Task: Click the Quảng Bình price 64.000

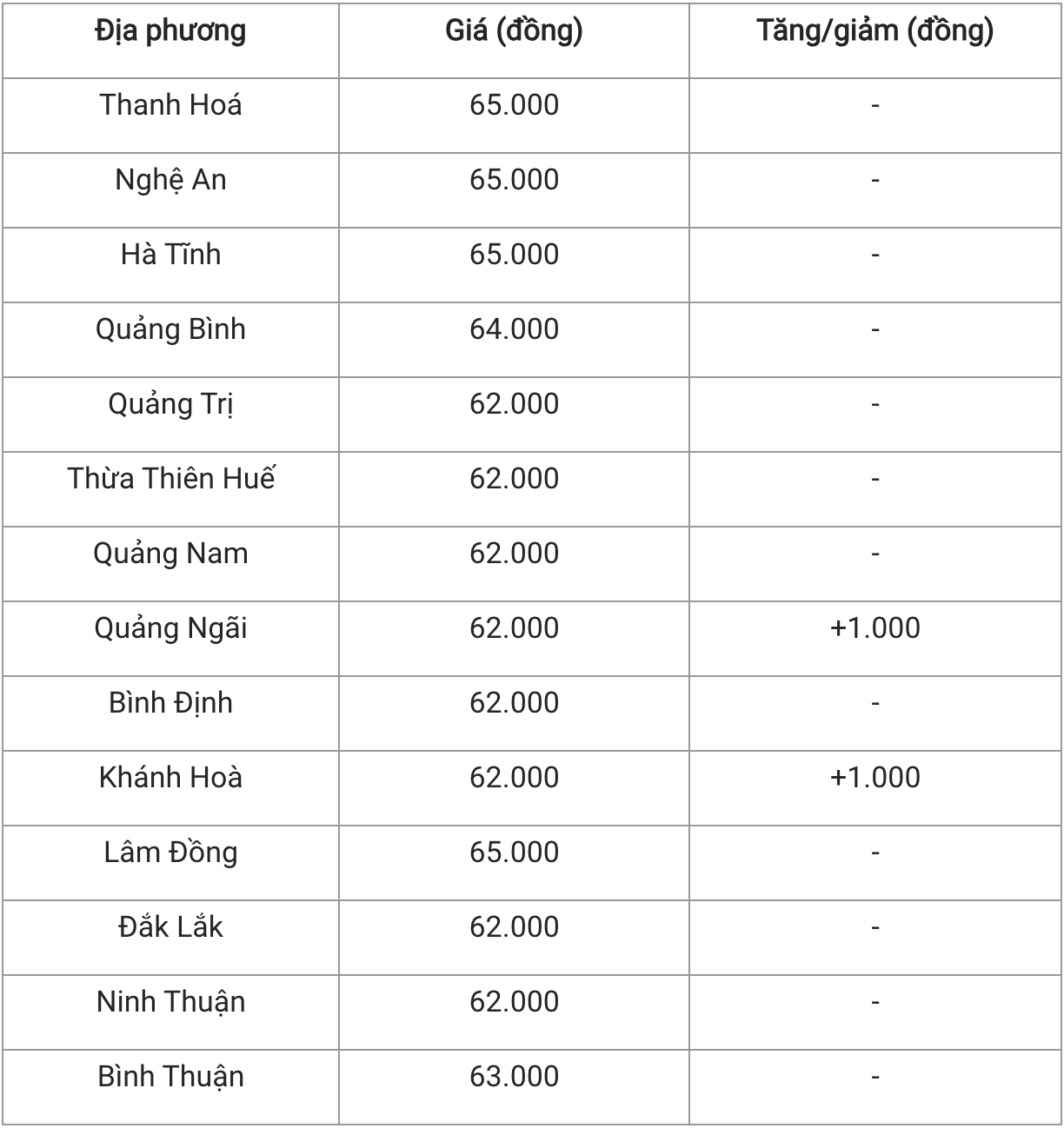Action: pos(514,329)
